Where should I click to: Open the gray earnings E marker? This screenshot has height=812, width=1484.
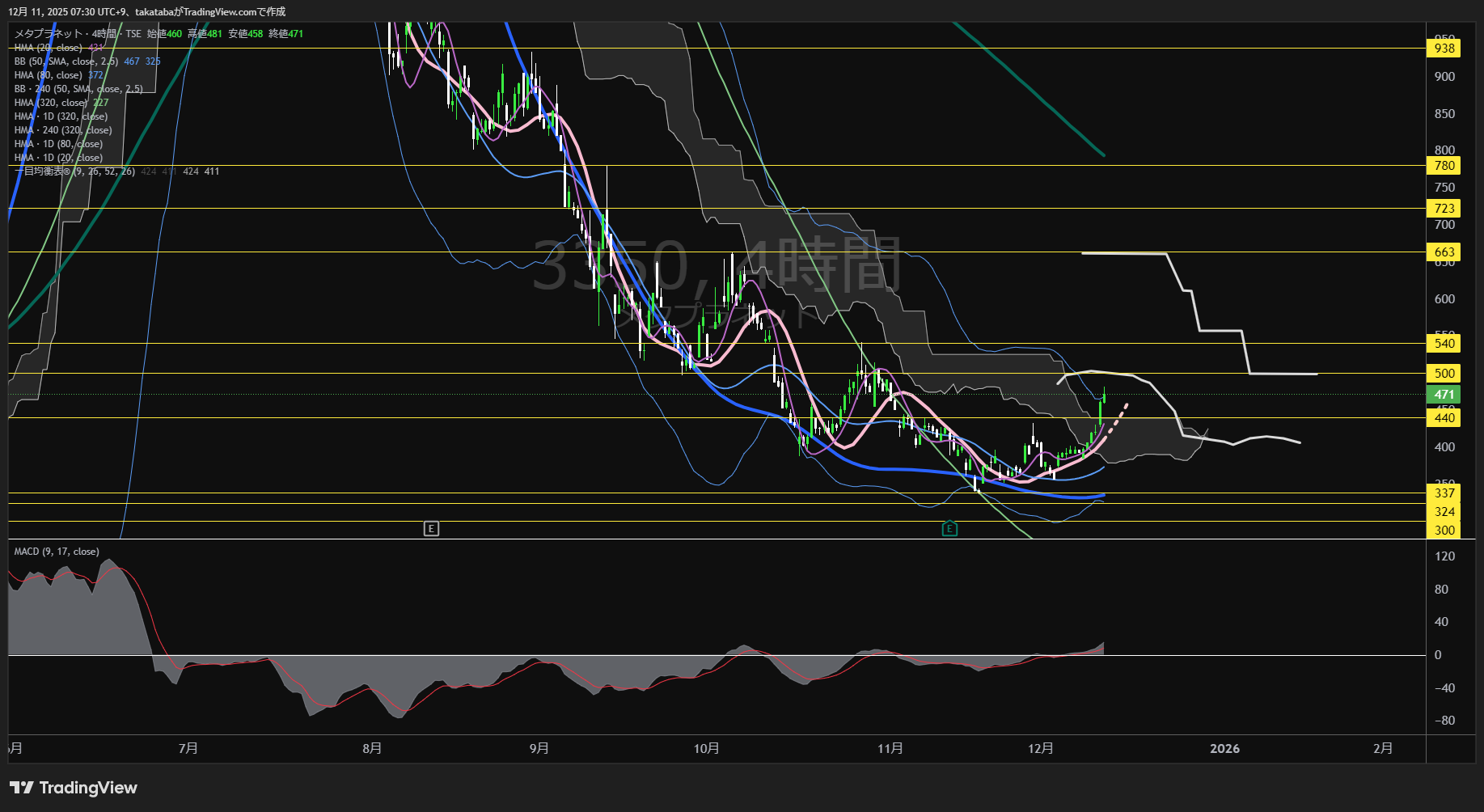pyautogui.click(x=431, y=529)
